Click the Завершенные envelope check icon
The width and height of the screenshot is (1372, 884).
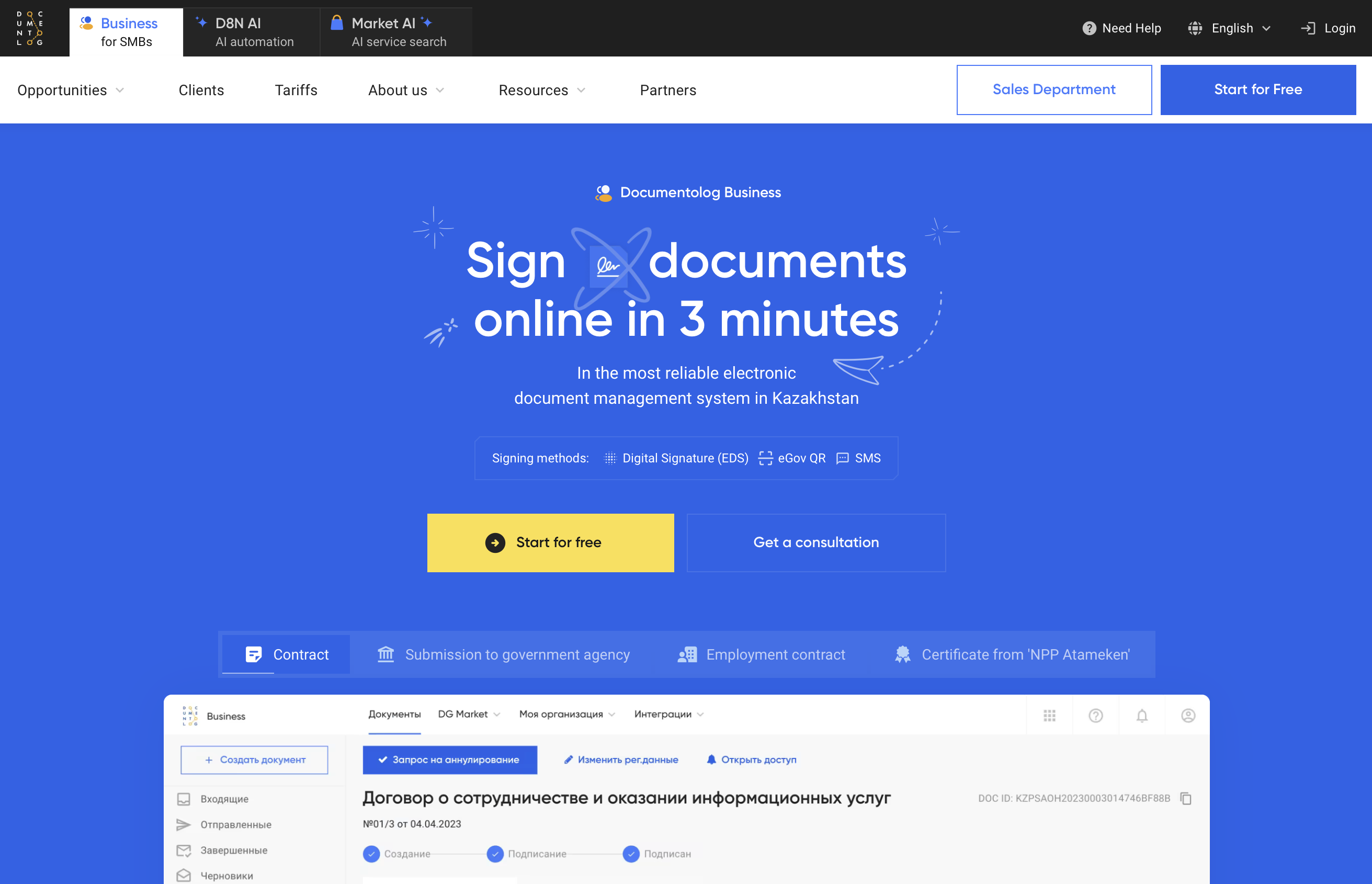pyautogui.click(x=184, y=850)
